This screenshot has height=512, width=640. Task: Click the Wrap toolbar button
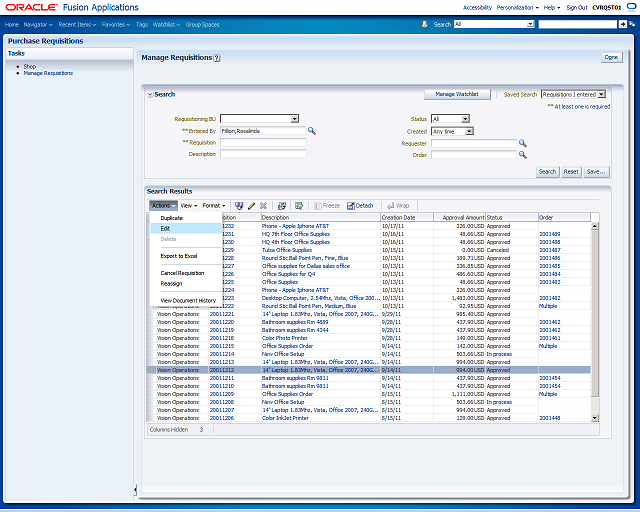pyautogui.click(x=398, y=206)
